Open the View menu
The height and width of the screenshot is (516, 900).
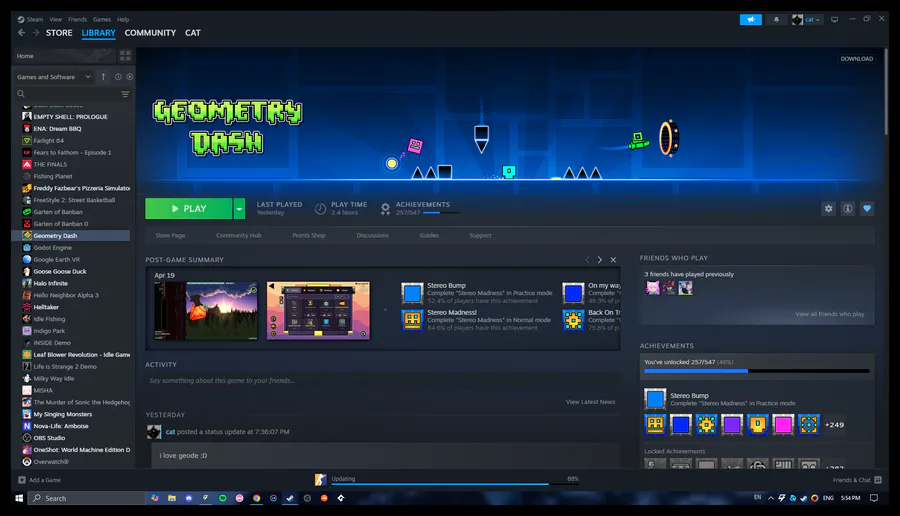click(x=56, y=20)
